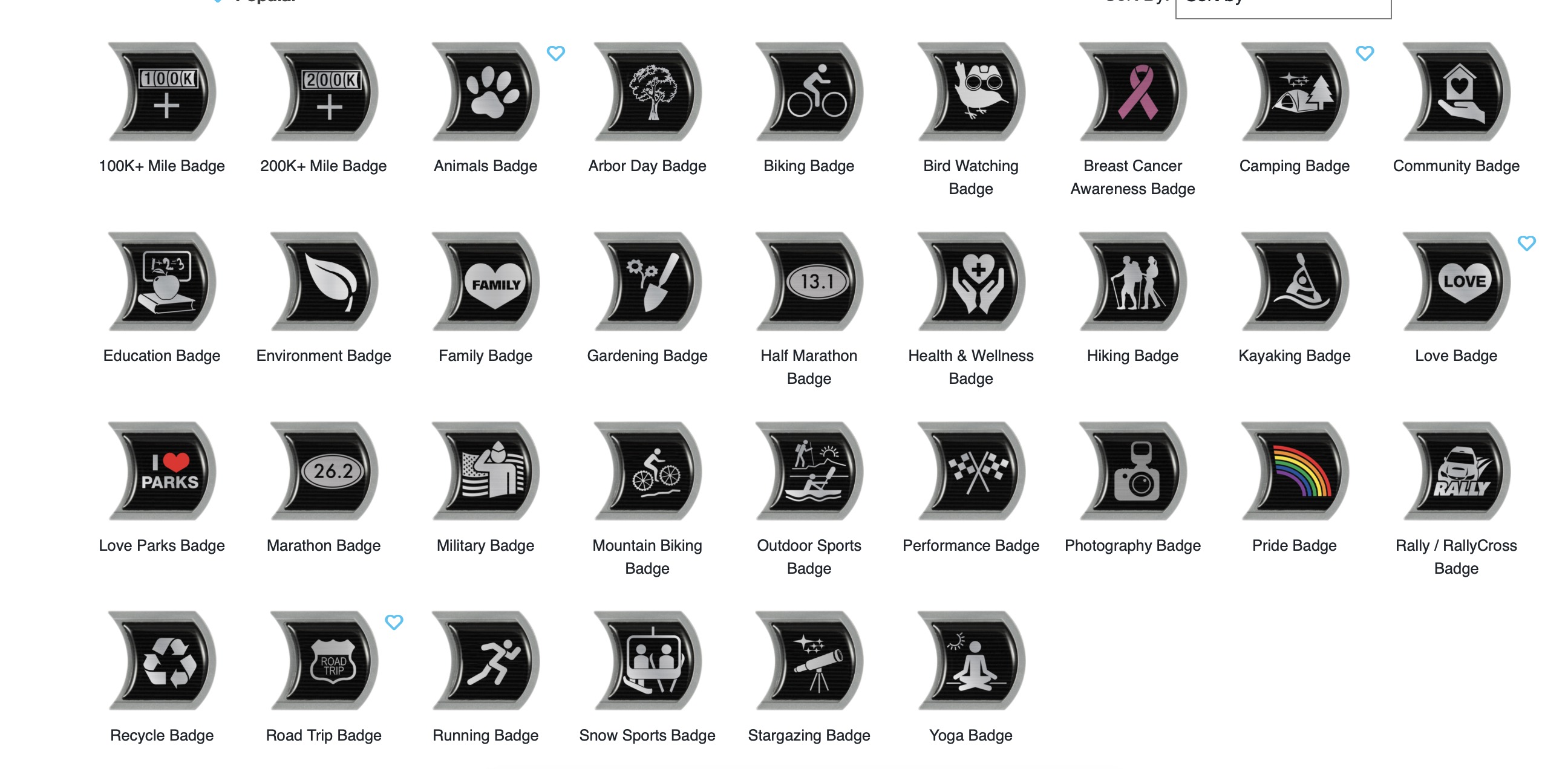Toggle favorite heart on Camping Badge
Viewport: 1568px width, 769px height.
(1365, 54)
